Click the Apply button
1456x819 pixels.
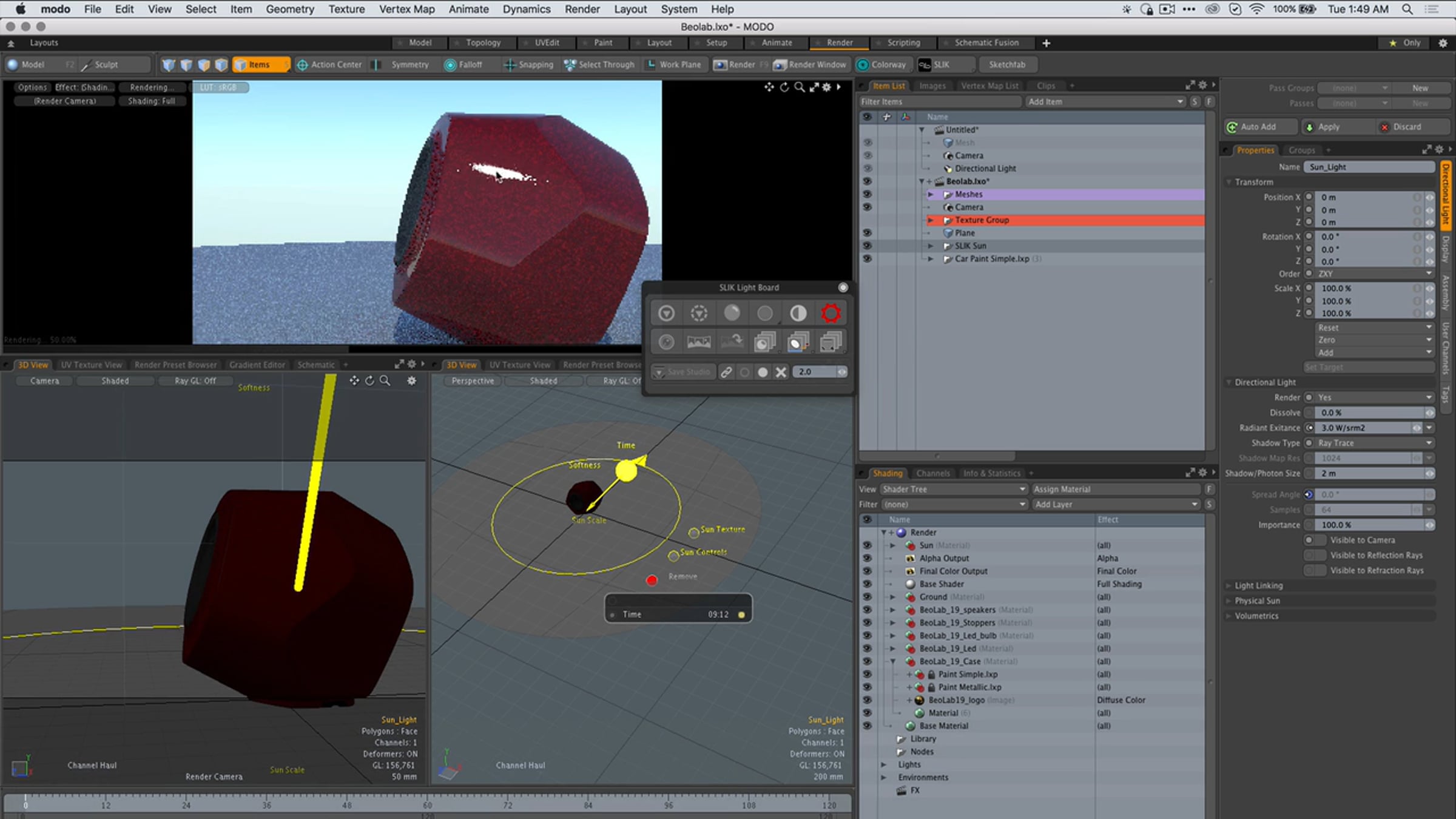1328,127
